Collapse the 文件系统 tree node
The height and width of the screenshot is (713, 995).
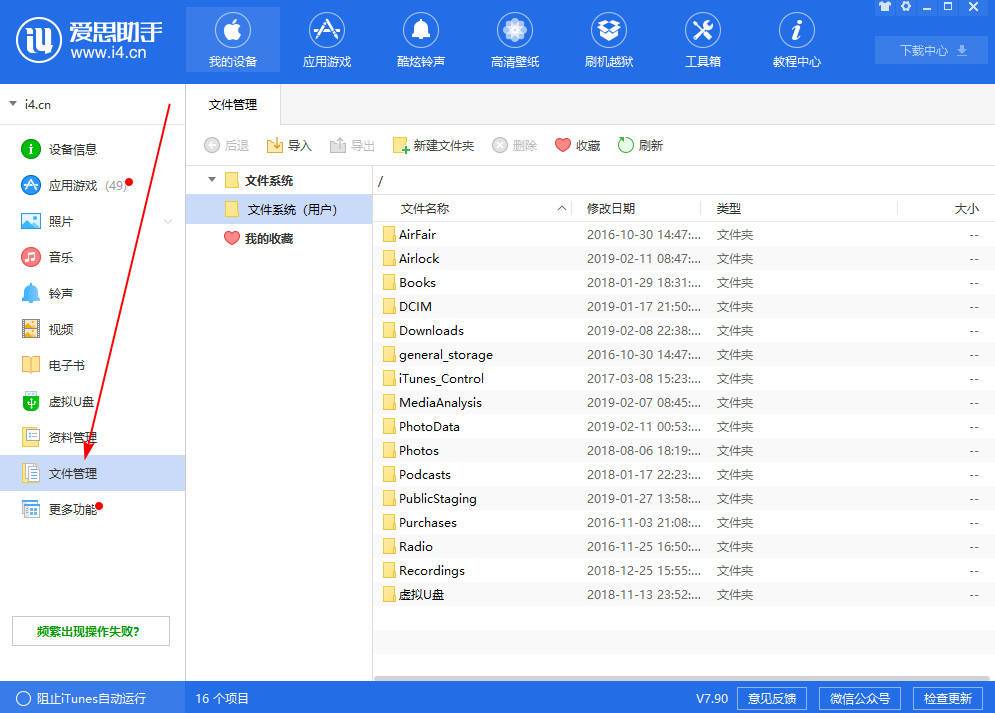tap(211, 181)
